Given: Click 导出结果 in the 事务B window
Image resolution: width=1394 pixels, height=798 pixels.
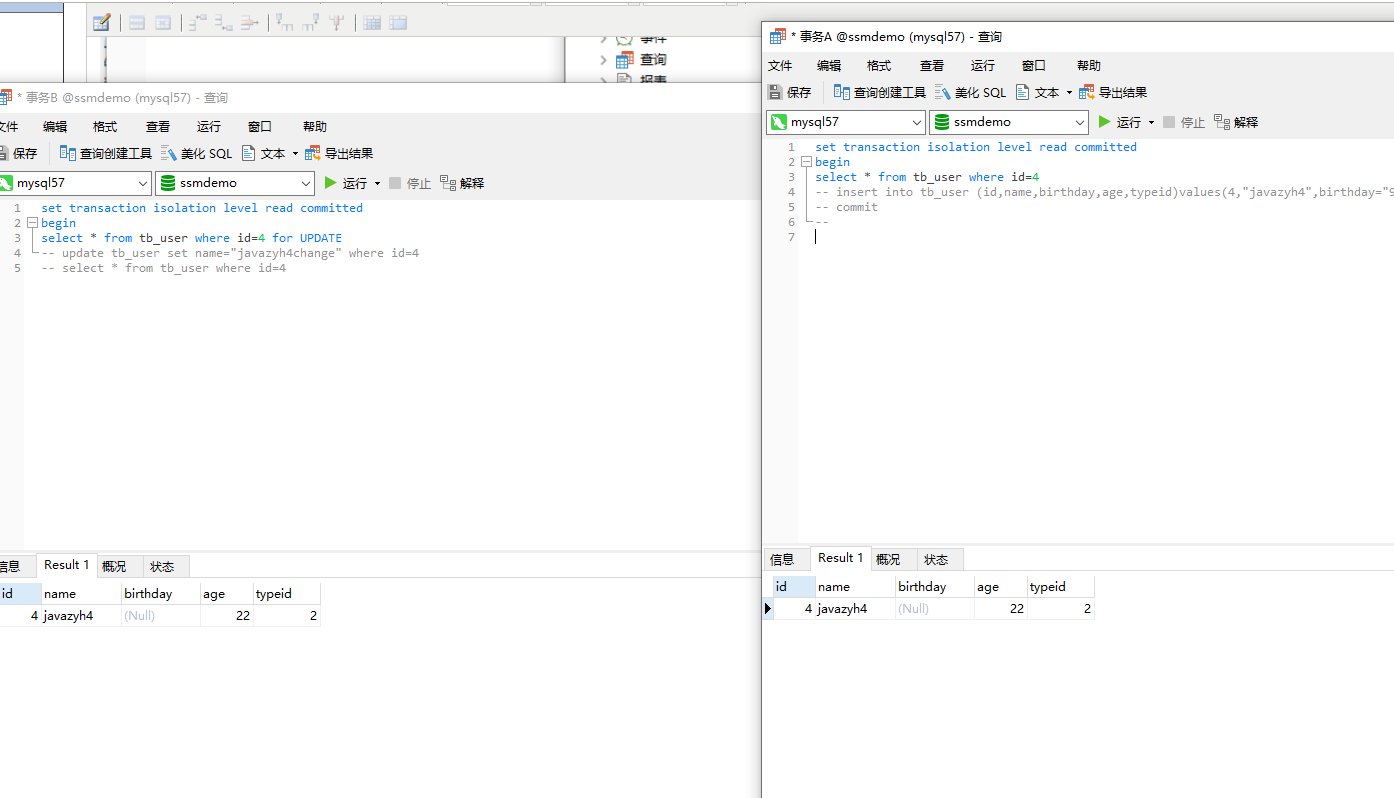Looking at the screenshot, I should tap(339, 153).
